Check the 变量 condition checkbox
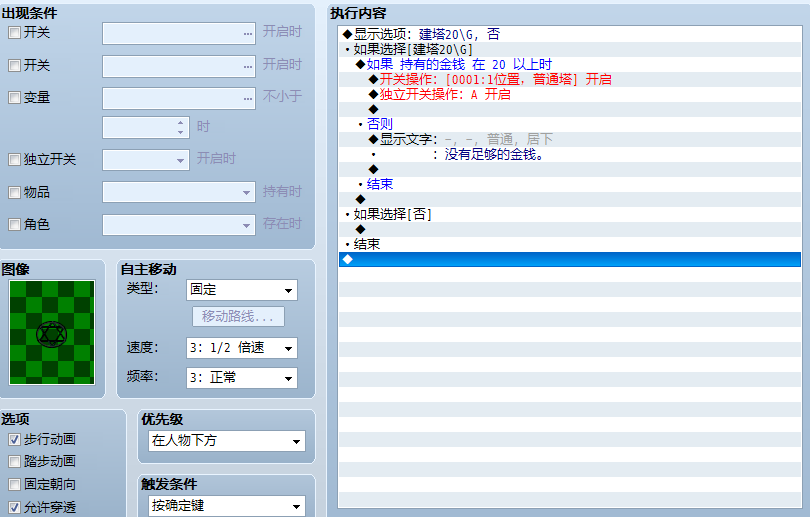This screenshot has width=810, height=517. pyautogui.click(x=14, y=98)
